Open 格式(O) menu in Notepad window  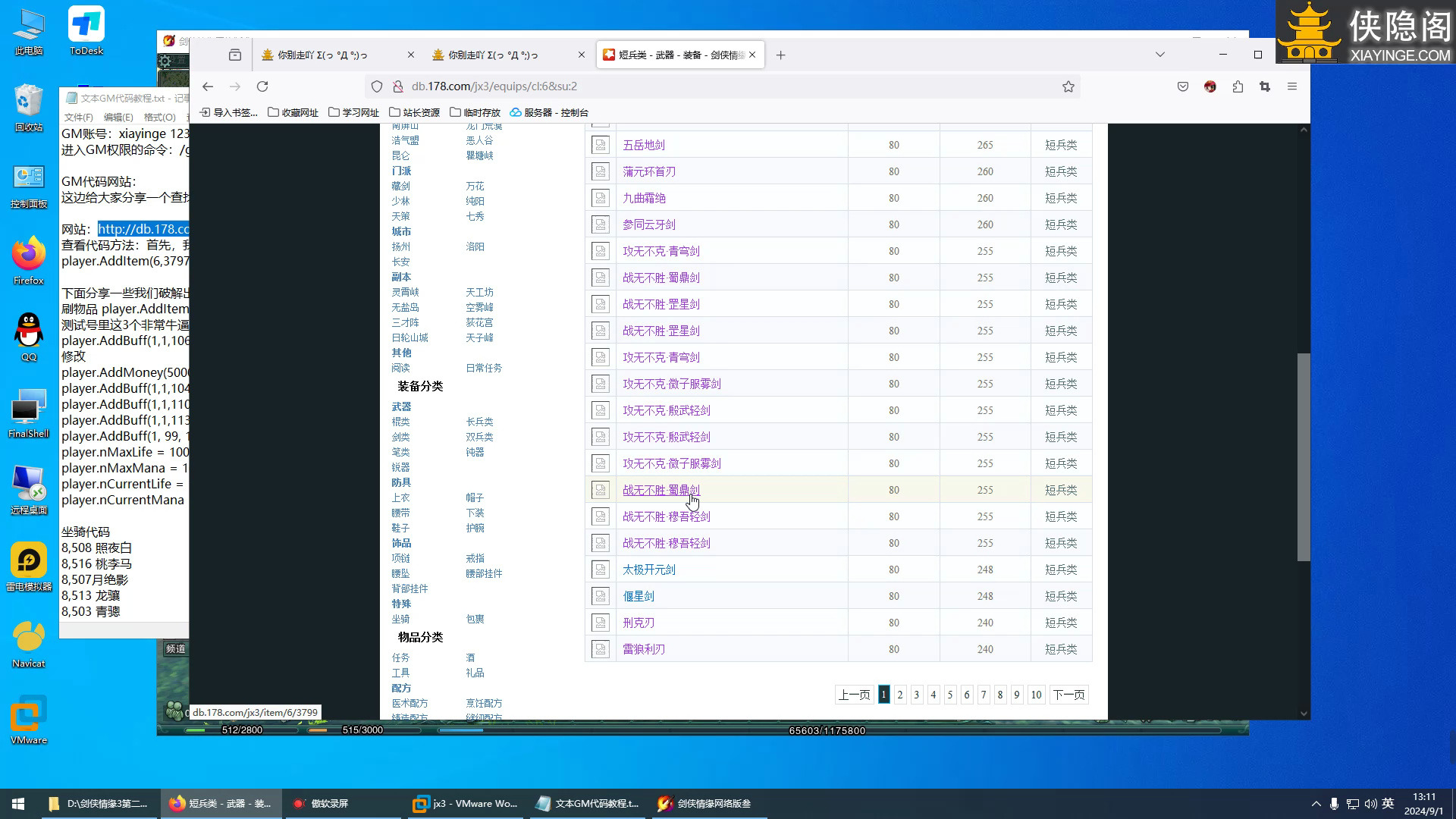[160, 118]
